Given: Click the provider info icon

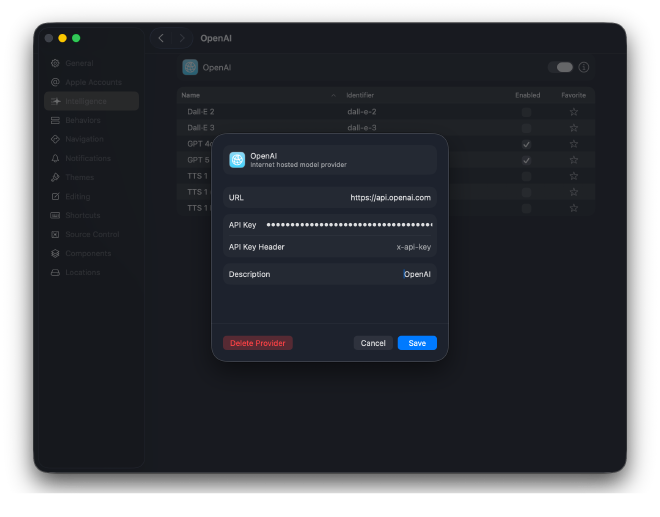Looking at the screenshot, I should 583,67.
